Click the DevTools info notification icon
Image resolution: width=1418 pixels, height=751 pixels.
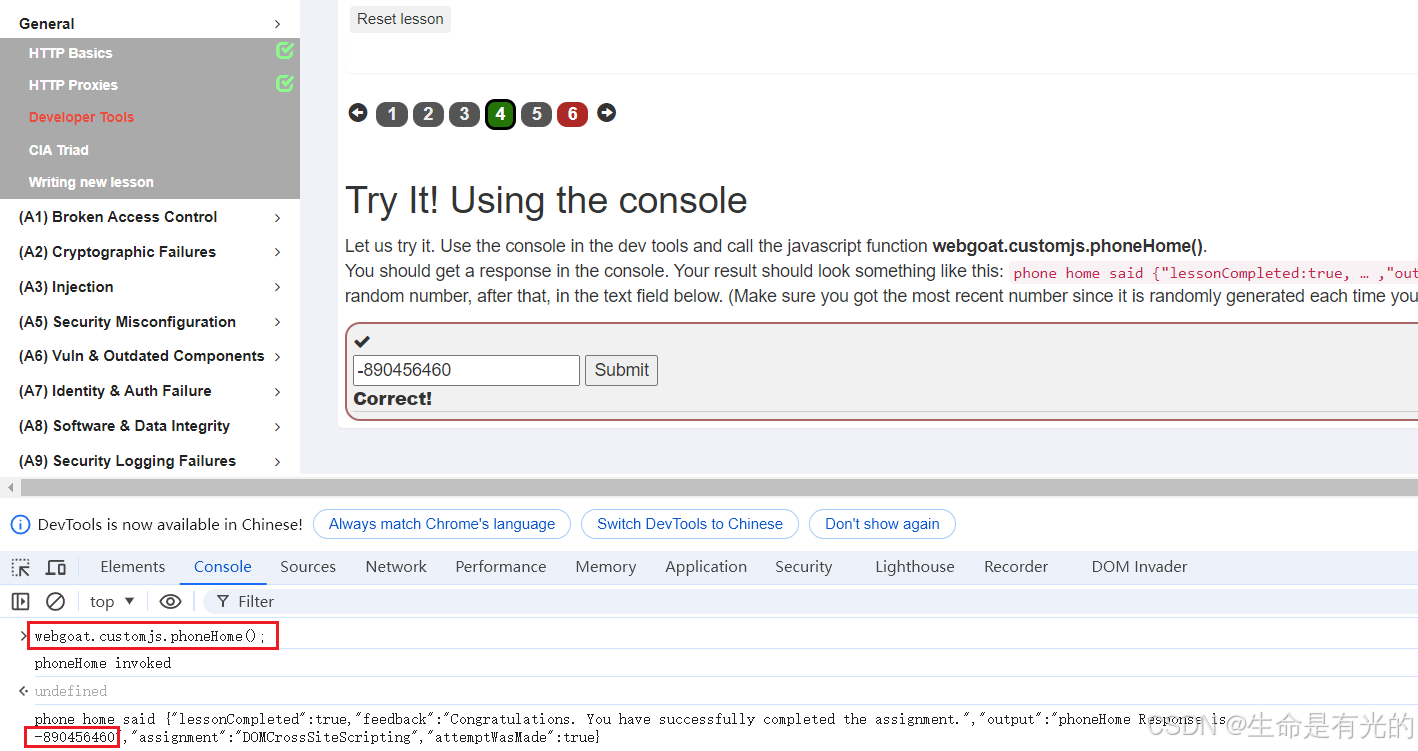coord(20,524)
